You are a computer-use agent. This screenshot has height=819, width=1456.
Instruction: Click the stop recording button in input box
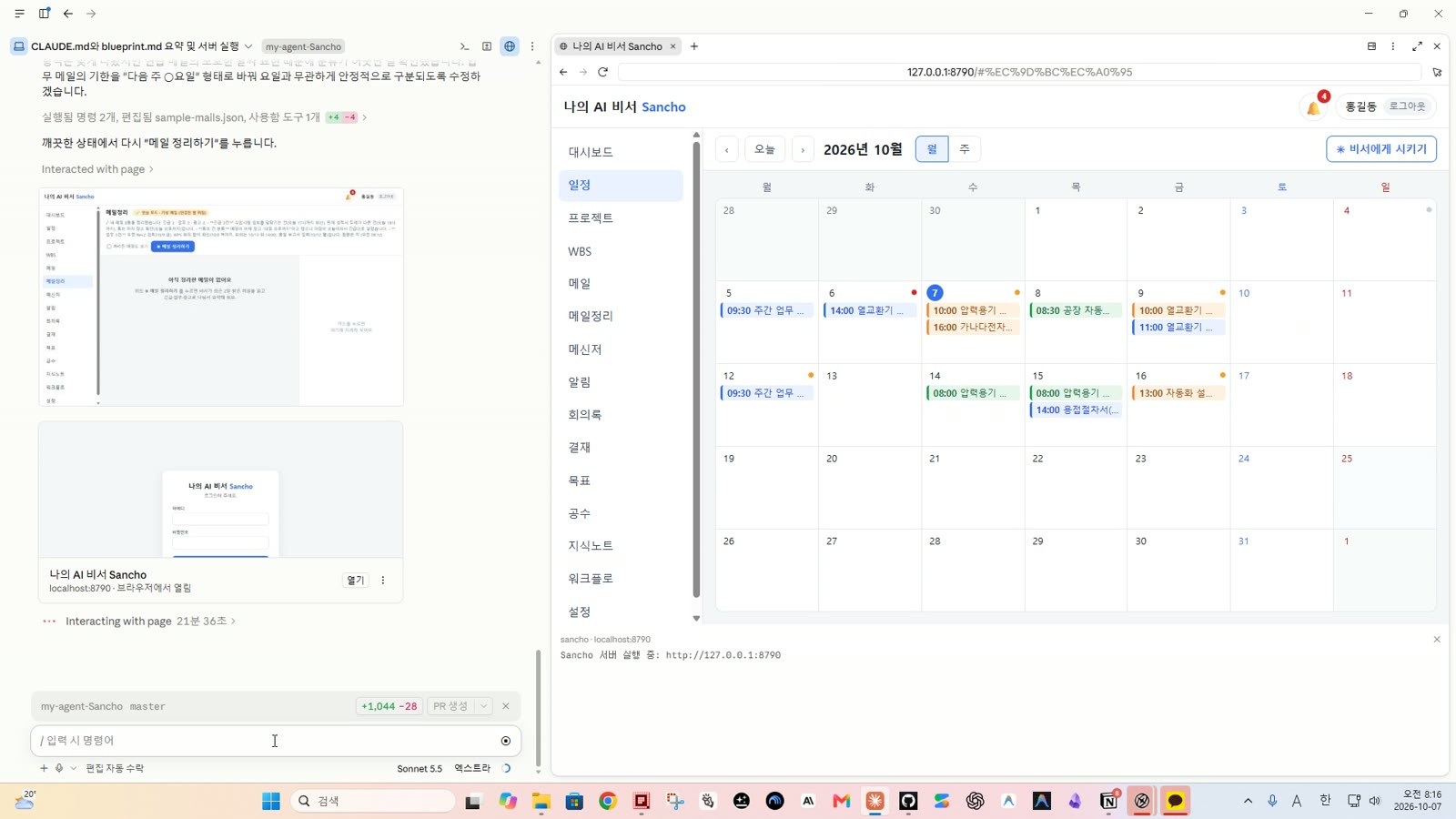506,741
